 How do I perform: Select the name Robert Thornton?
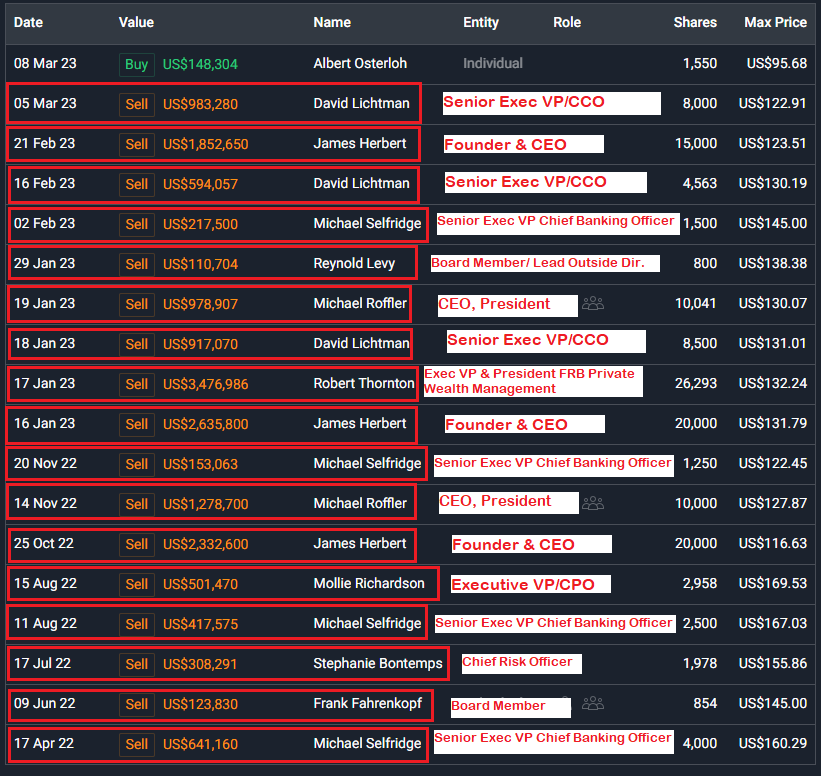click(x=364, y=383)
